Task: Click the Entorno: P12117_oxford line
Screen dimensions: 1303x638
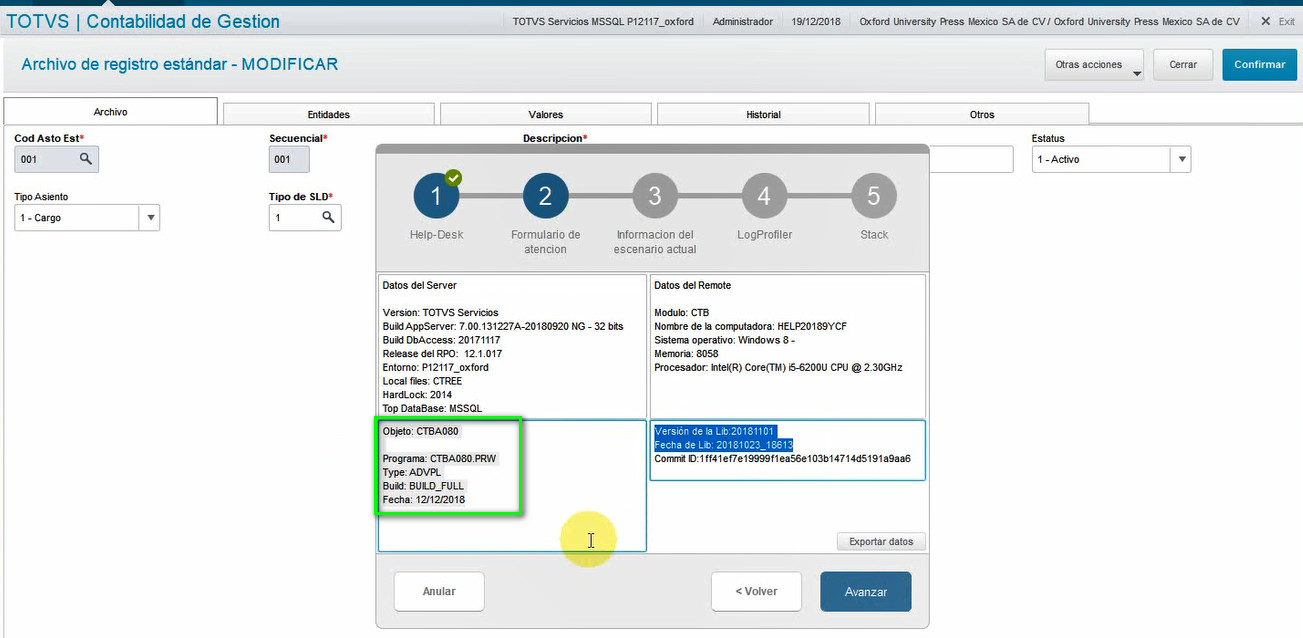Action: pos(435,367)
